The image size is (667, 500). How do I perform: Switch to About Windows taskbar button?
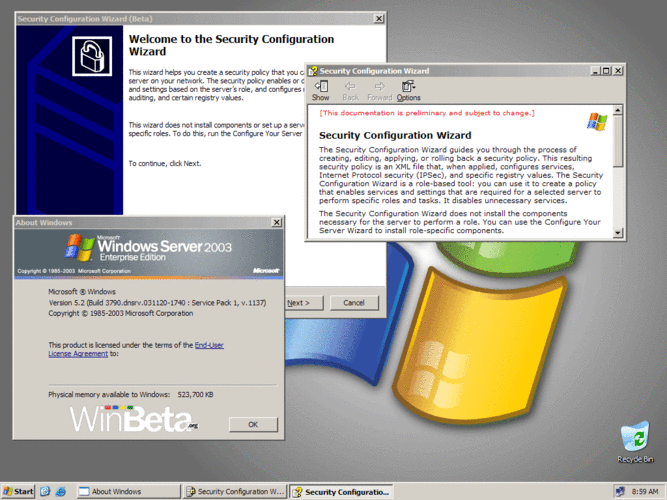coord(129,491)
